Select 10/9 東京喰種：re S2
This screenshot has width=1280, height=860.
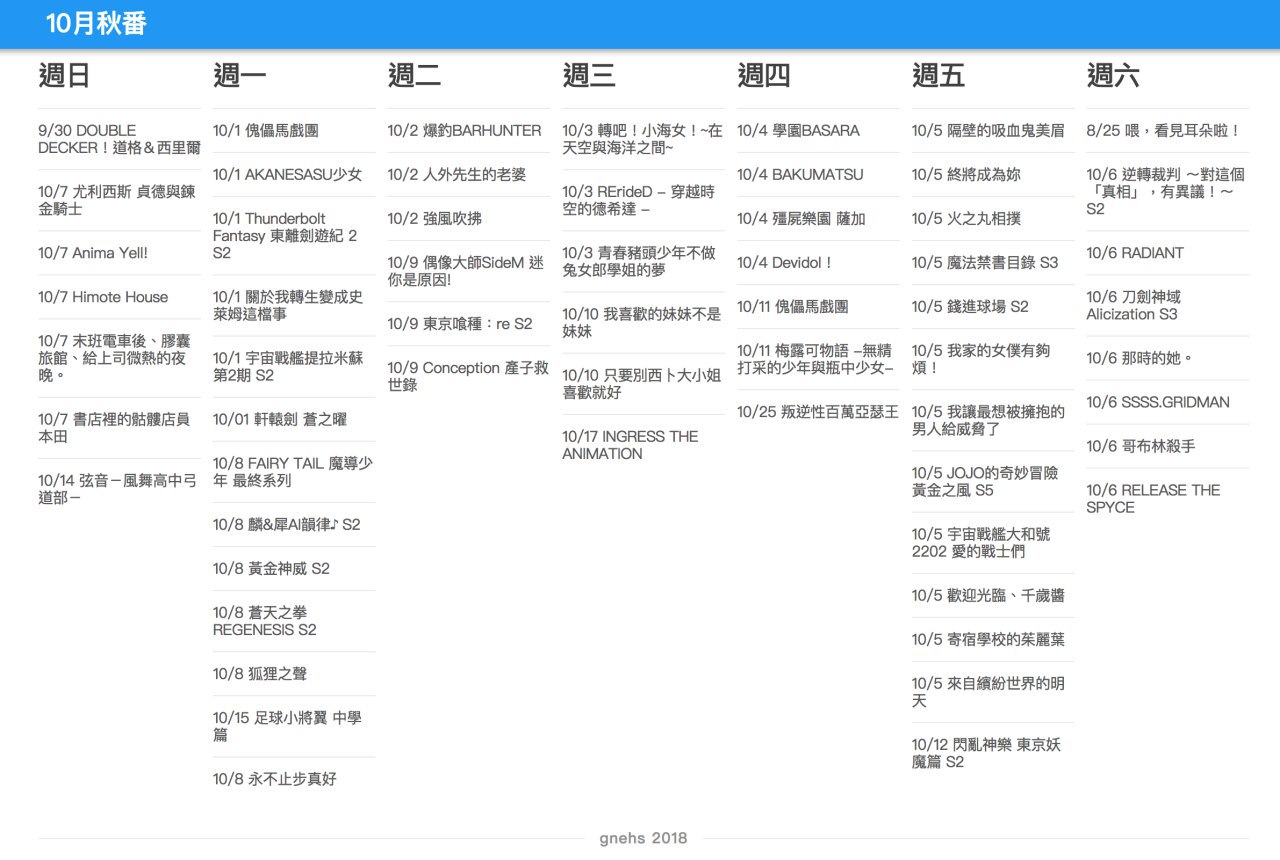tap(460, 324)
